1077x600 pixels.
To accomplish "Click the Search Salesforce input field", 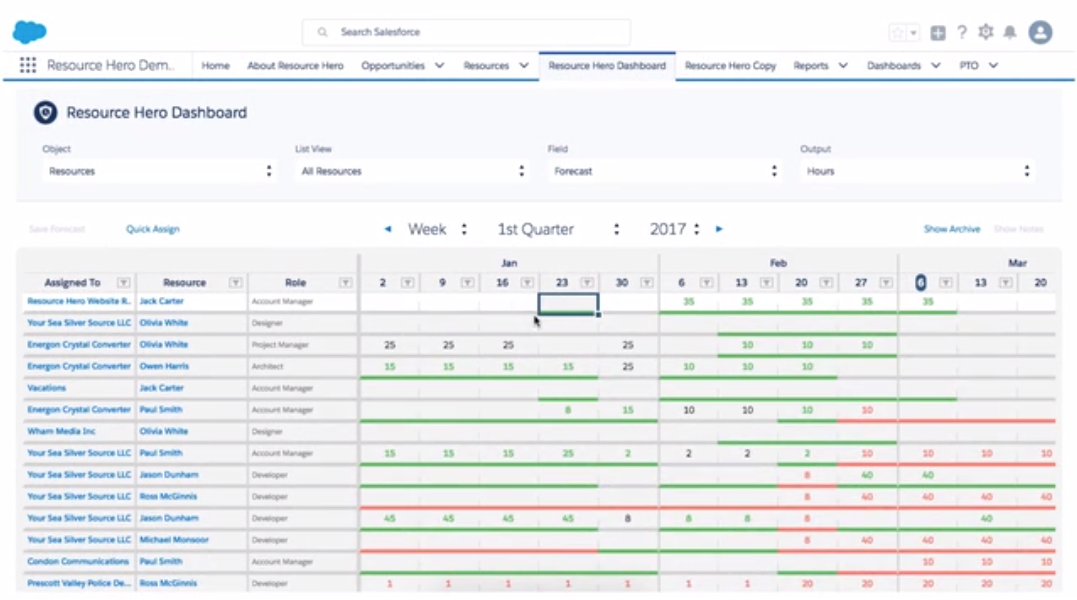I will pyautogui.click(x=465, y=31).
